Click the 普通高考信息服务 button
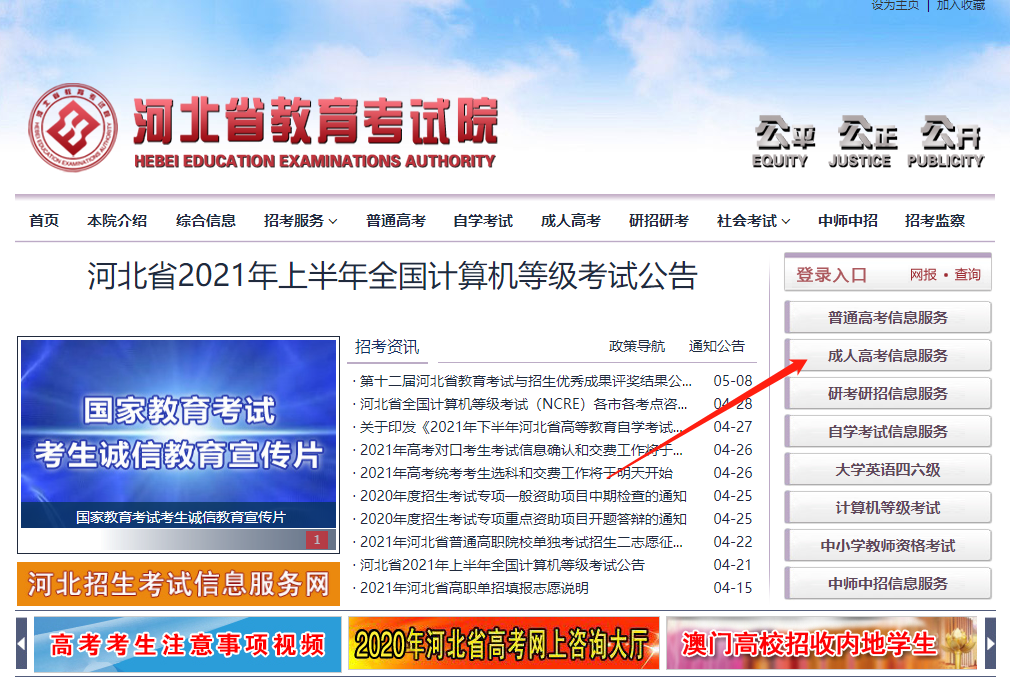Screen dimensions: 1010x683 pyautogui.click(x=887, y=317)
